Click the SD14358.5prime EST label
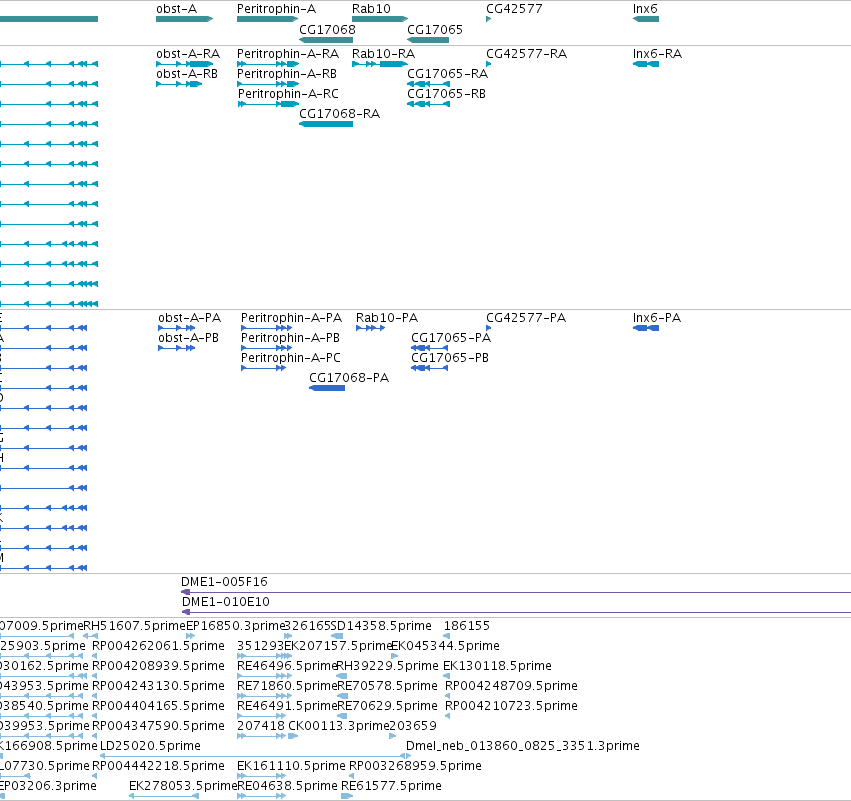 tap(381, 626)
